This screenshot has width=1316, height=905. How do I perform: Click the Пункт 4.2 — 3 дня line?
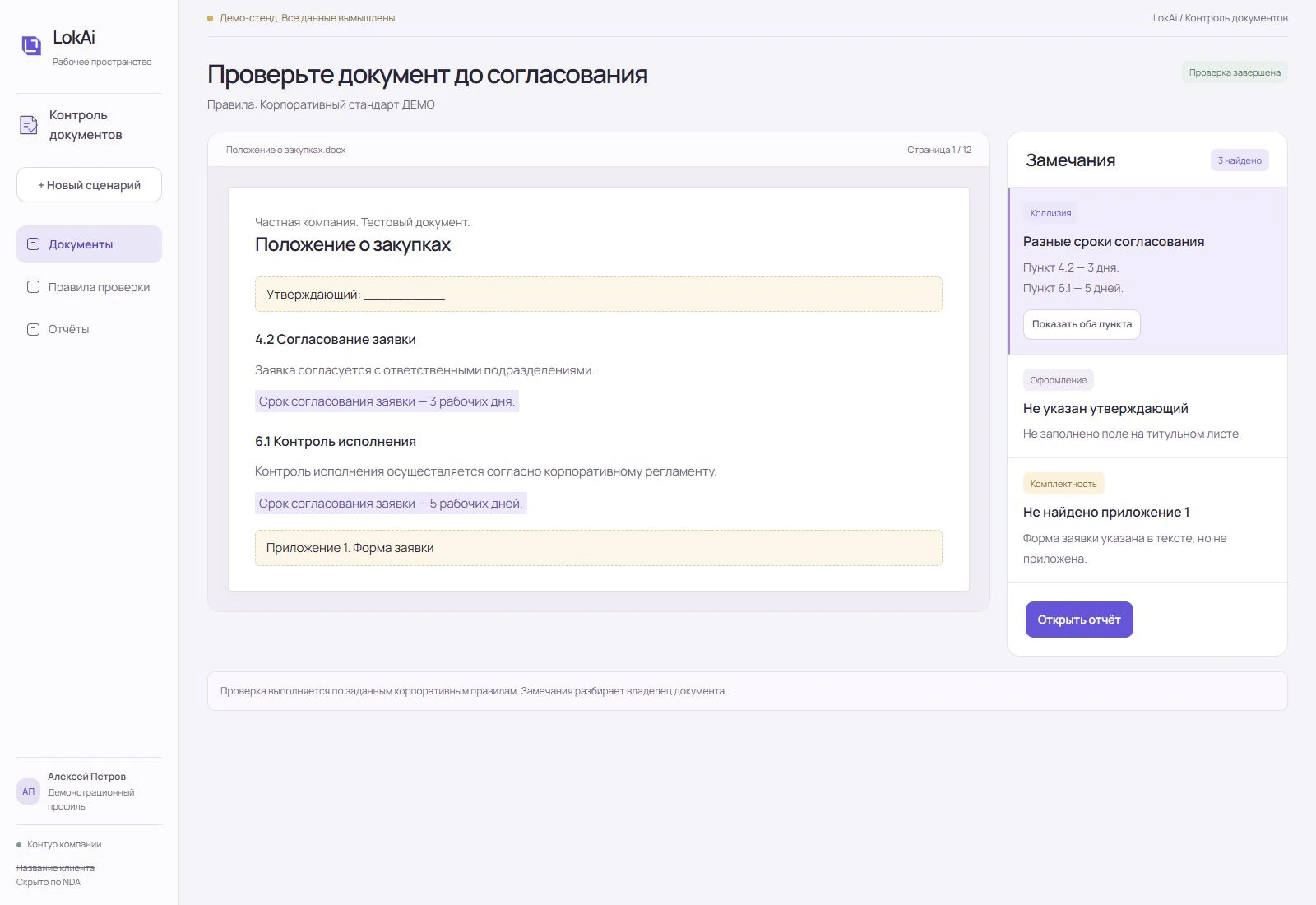coord(1071,267)
